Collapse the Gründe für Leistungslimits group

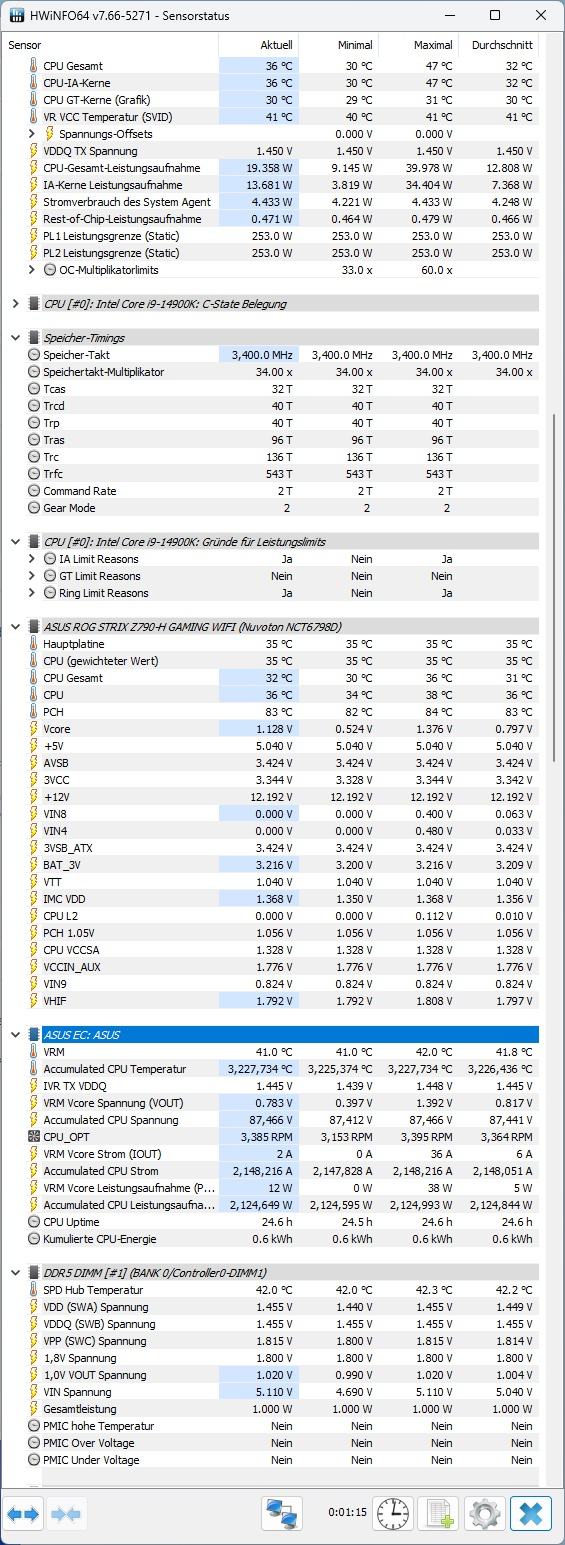[16, 542]
